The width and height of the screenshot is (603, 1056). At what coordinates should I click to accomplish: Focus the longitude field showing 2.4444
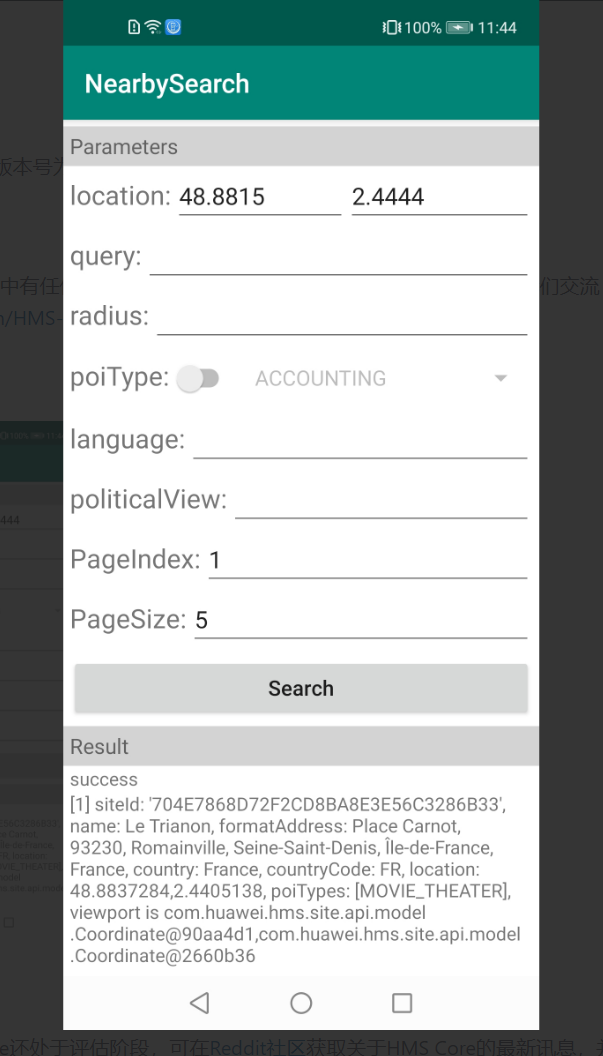(x=438, y=197)
